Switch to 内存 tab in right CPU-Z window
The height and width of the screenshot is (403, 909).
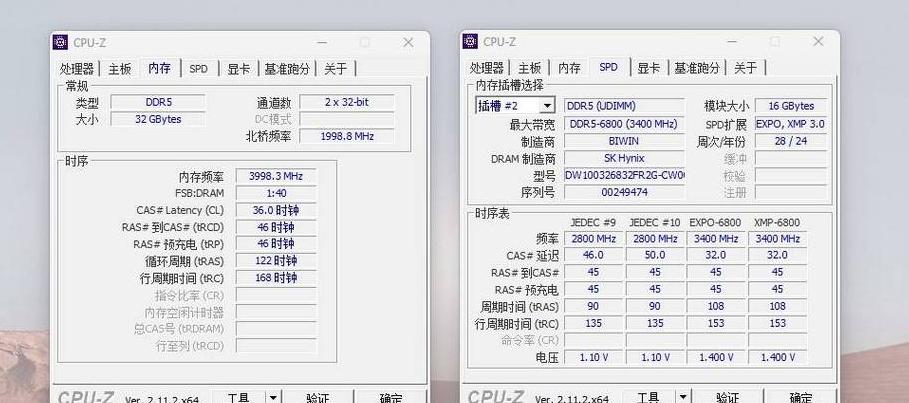pos(569,68)
